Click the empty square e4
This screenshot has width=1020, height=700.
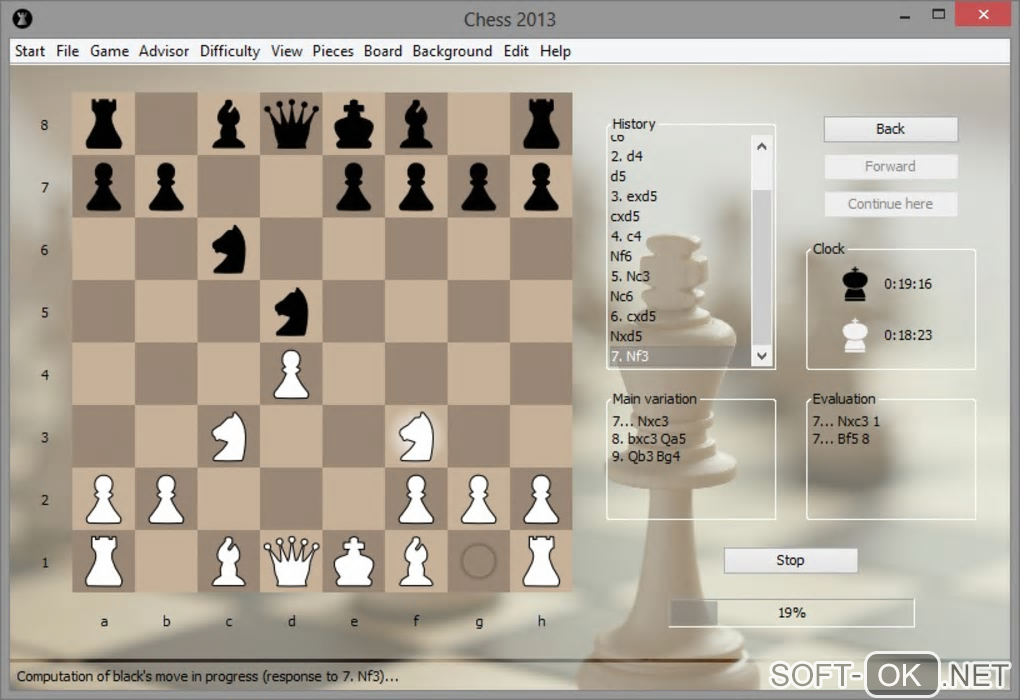tap(354, 374)
